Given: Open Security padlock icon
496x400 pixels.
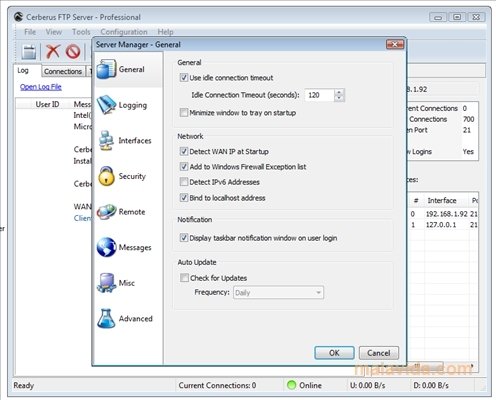Looking at the screenshot, I should (106, 176).
